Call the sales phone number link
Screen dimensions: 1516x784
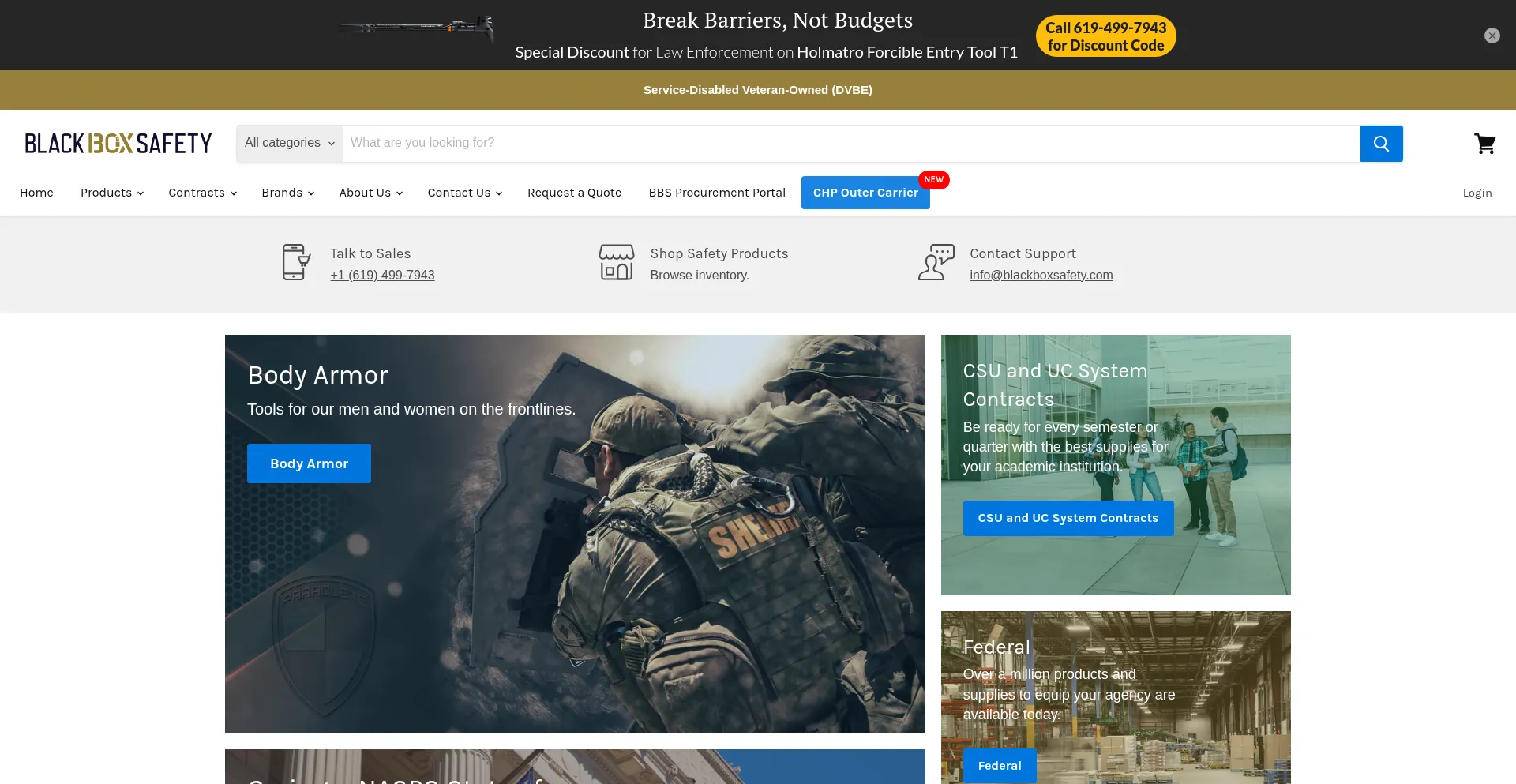(x=382, y=275)
